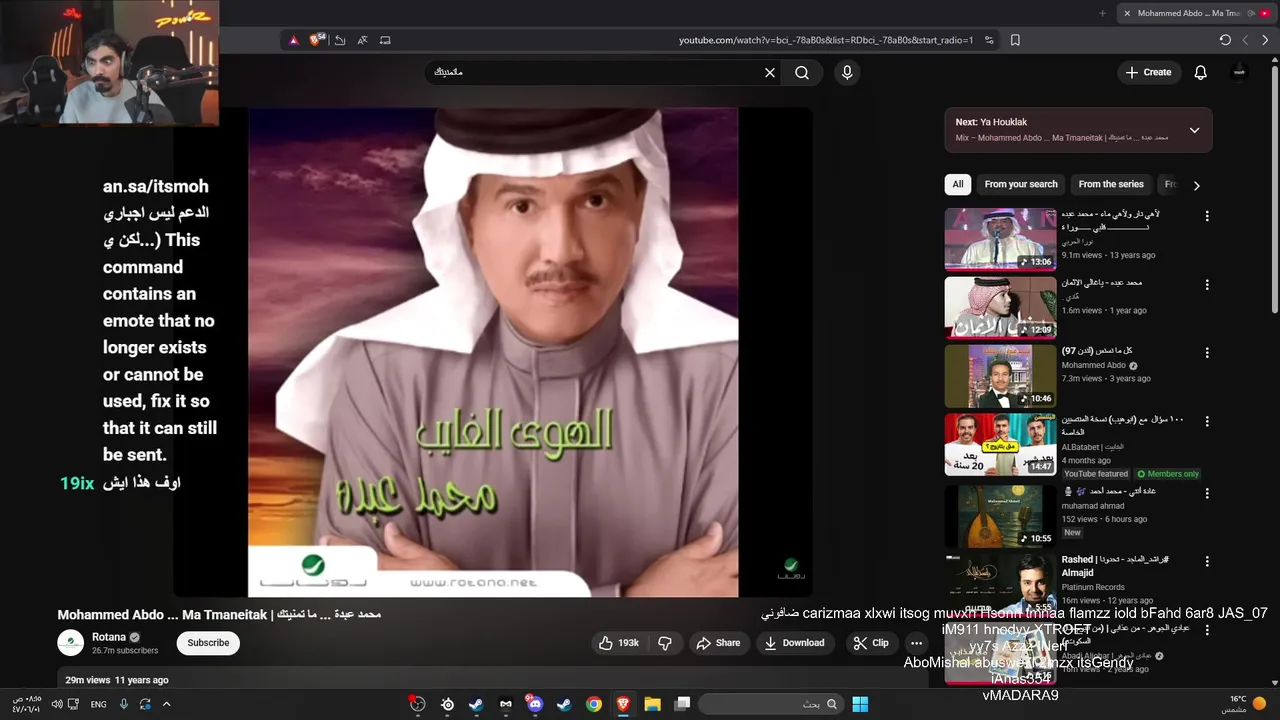This screenshot has height=720, width=1280.
Task: Switch input language via ENG indicator
Action: click(99, 704)
